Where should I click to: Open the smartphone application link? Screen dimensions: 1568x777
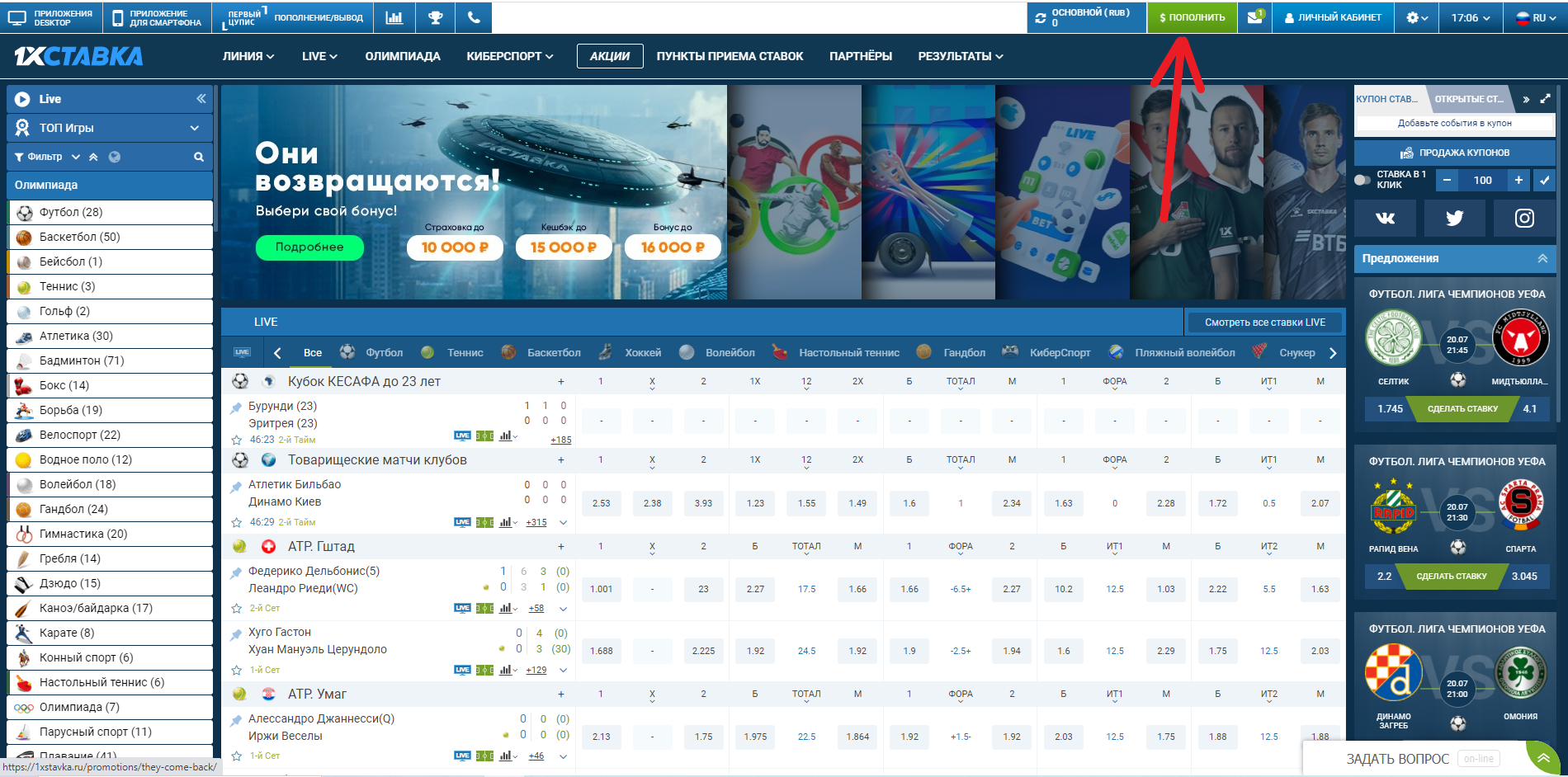tap(157, 17)
